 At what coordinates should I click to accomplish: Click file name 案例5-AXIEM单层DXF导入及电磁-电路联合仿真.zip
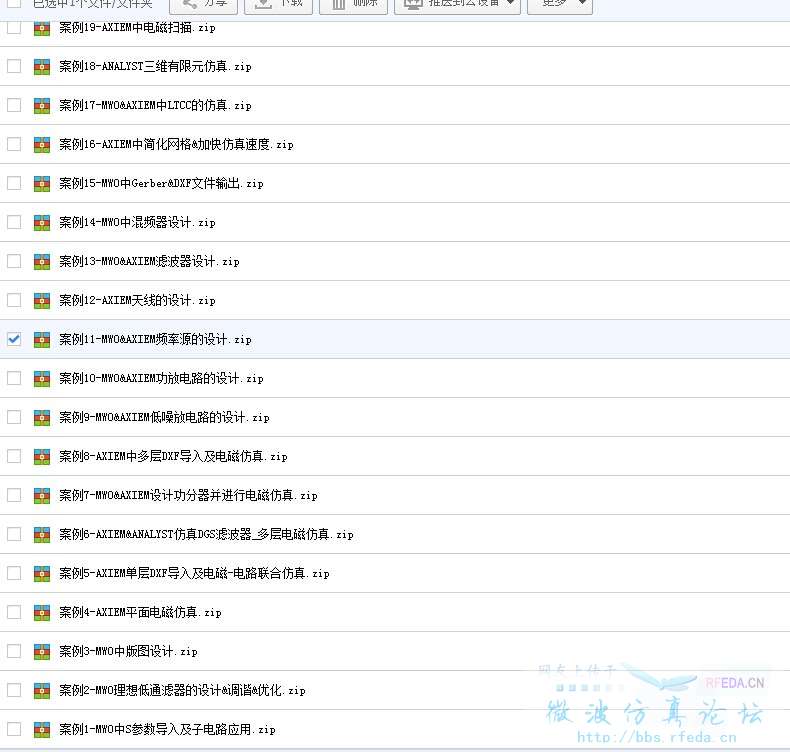(x=194, y=573)
